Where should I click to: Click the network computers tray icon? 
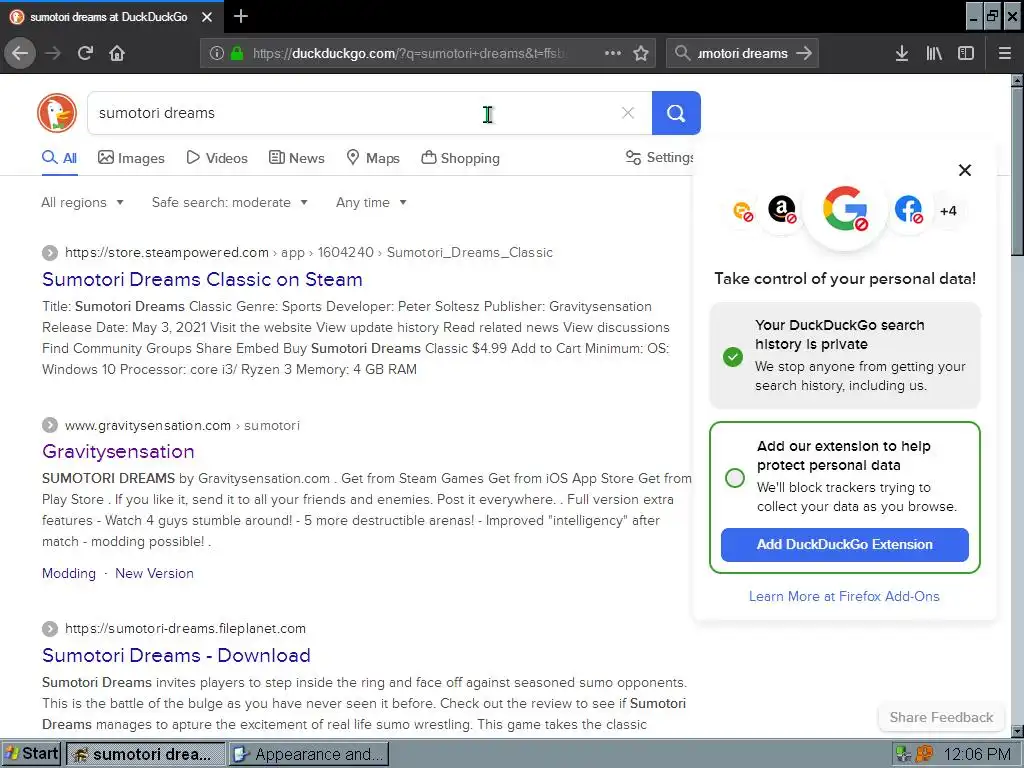point(904,754)
